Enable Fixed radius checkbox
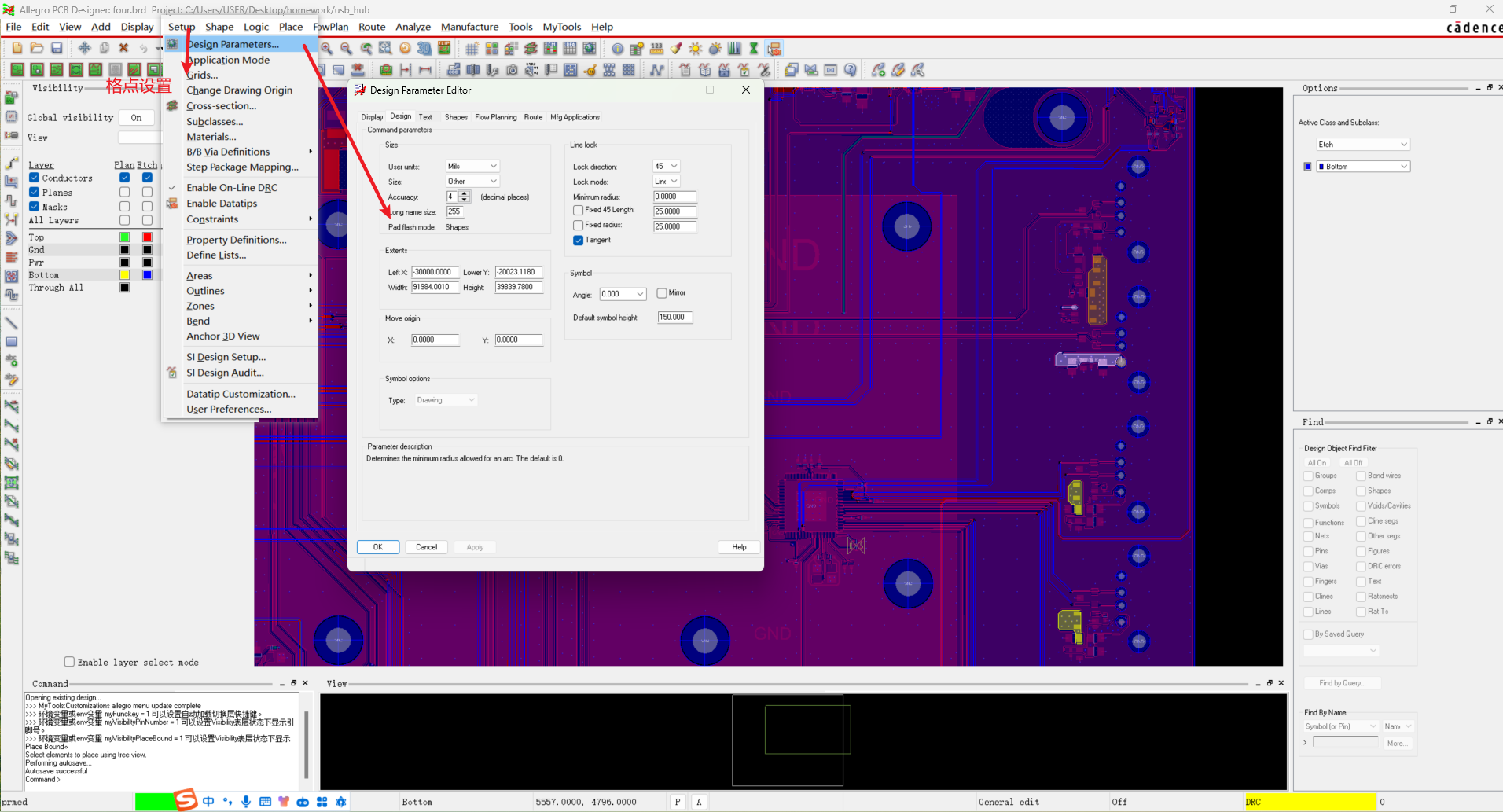The image size is (1503, 812). point(578,225)
